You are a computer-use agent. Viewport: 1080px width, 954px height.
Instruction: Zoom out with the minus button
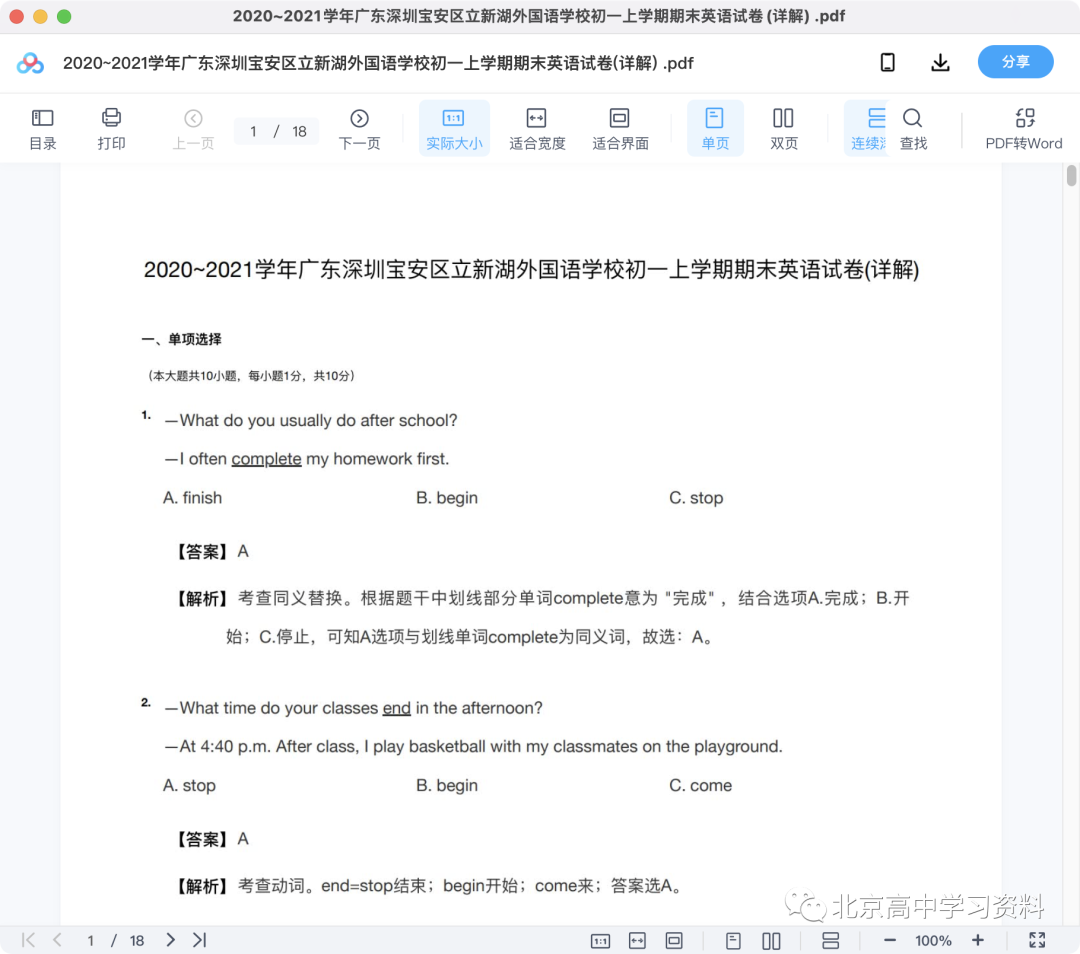click(889, 941)
